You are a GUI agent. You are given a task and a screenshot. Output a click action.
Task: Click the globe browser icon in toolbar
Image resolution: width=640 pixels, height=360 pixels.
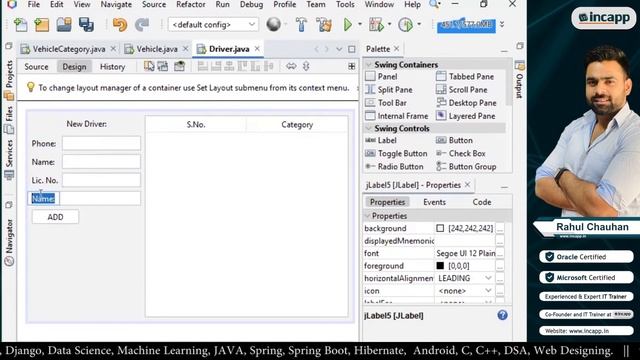tap(273, 24)
